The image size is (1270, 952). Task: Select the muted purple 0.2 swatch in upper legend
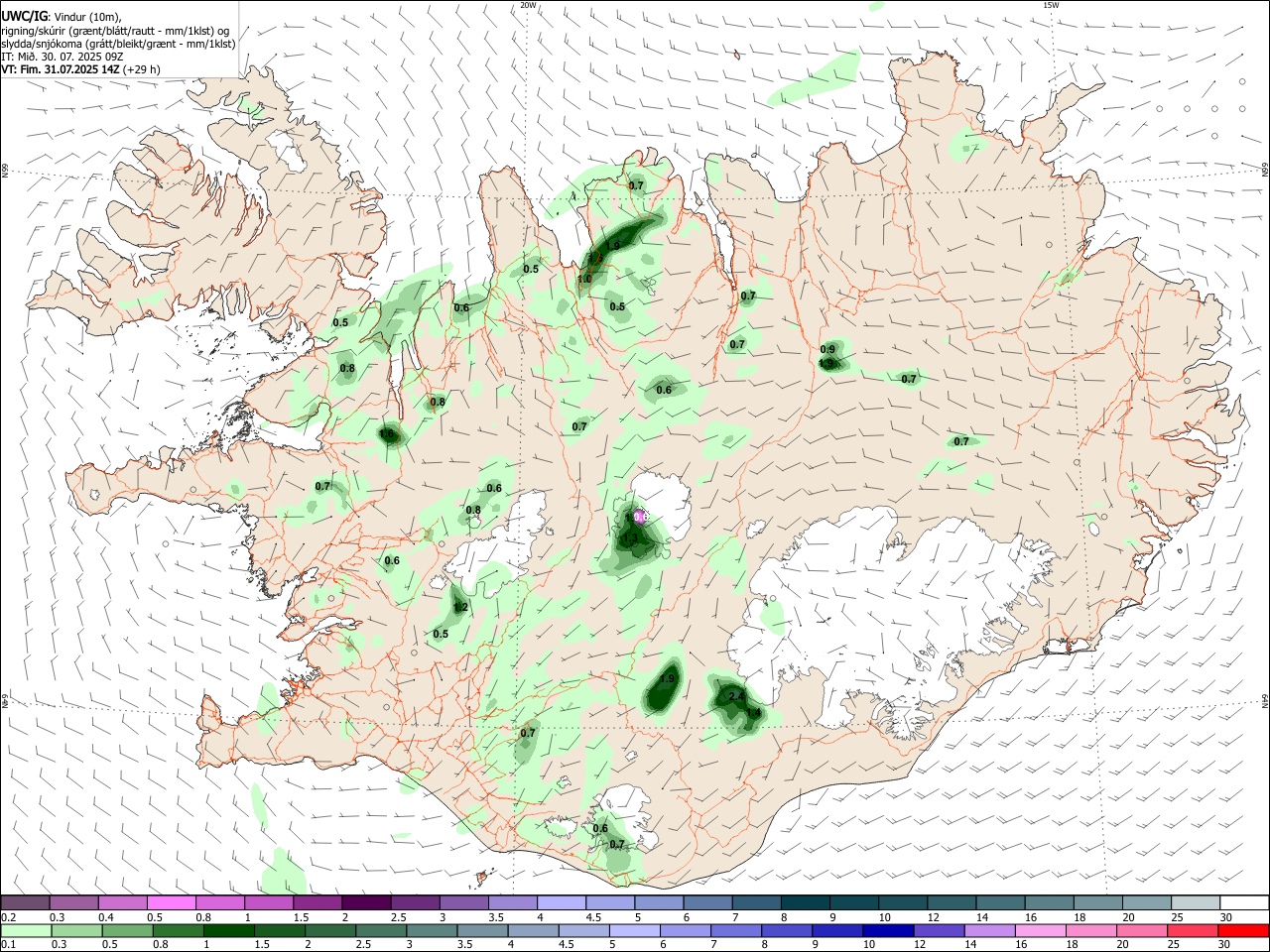[x=25, y=902]
